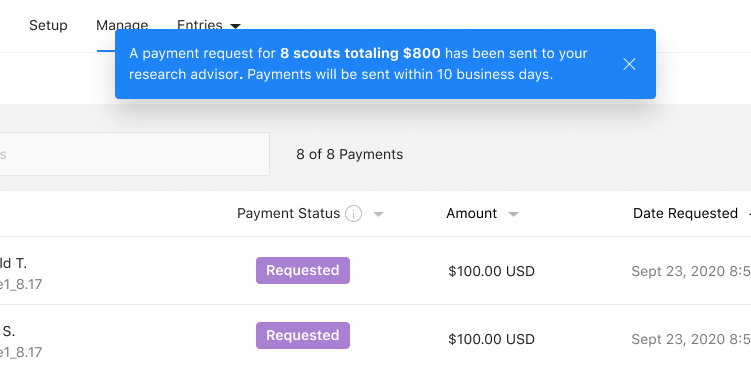
Task: Sort by Amount column arrow
Action: pos(513,214)
